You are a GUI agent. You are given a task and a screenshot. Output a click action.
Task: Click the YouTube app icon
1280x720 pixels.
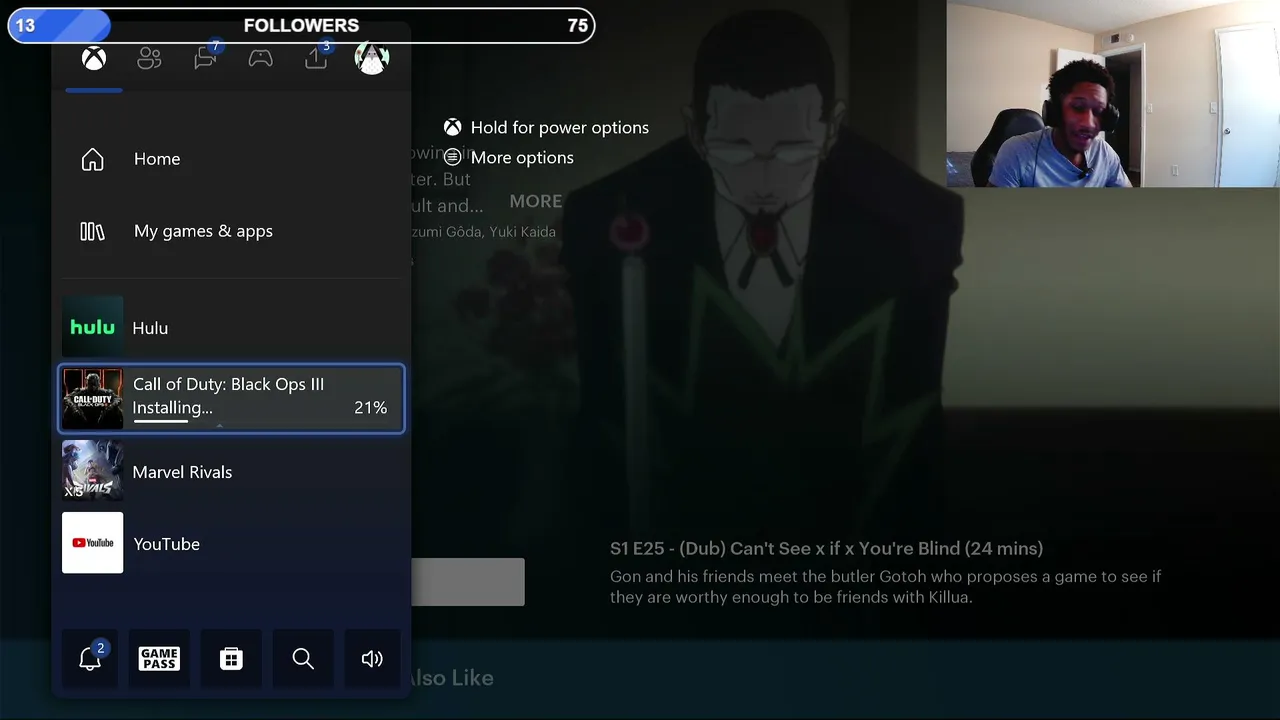pos(93,543)
